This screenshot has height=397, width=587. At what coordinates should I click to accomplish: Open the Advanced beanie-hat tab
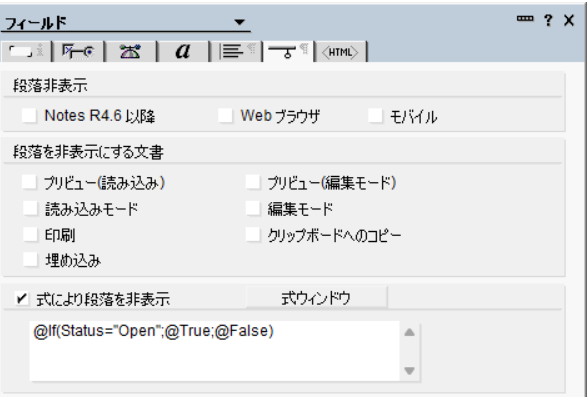tap(130, 51)
